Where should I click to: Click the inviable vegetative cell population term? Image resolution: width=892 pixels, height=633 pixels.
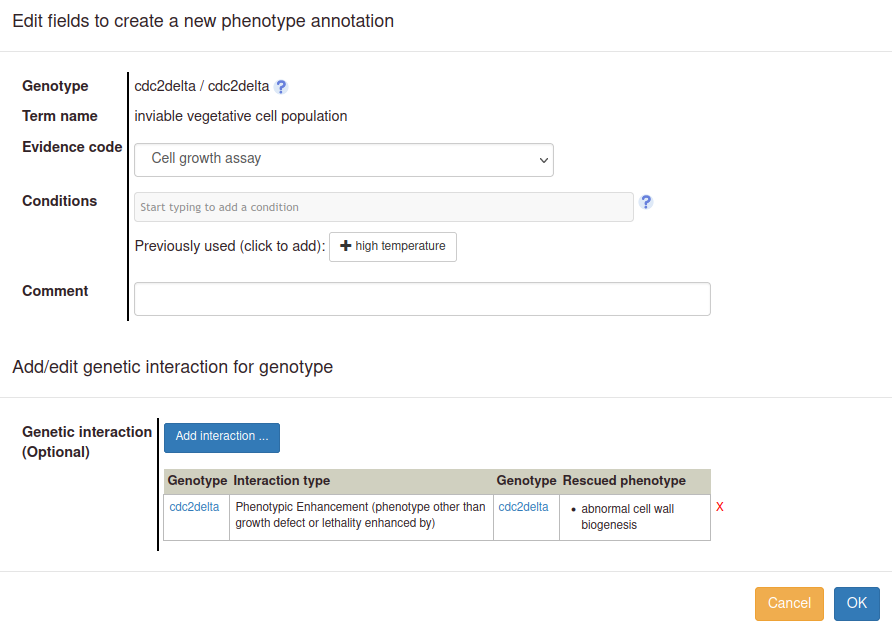[x=241, y=116]
